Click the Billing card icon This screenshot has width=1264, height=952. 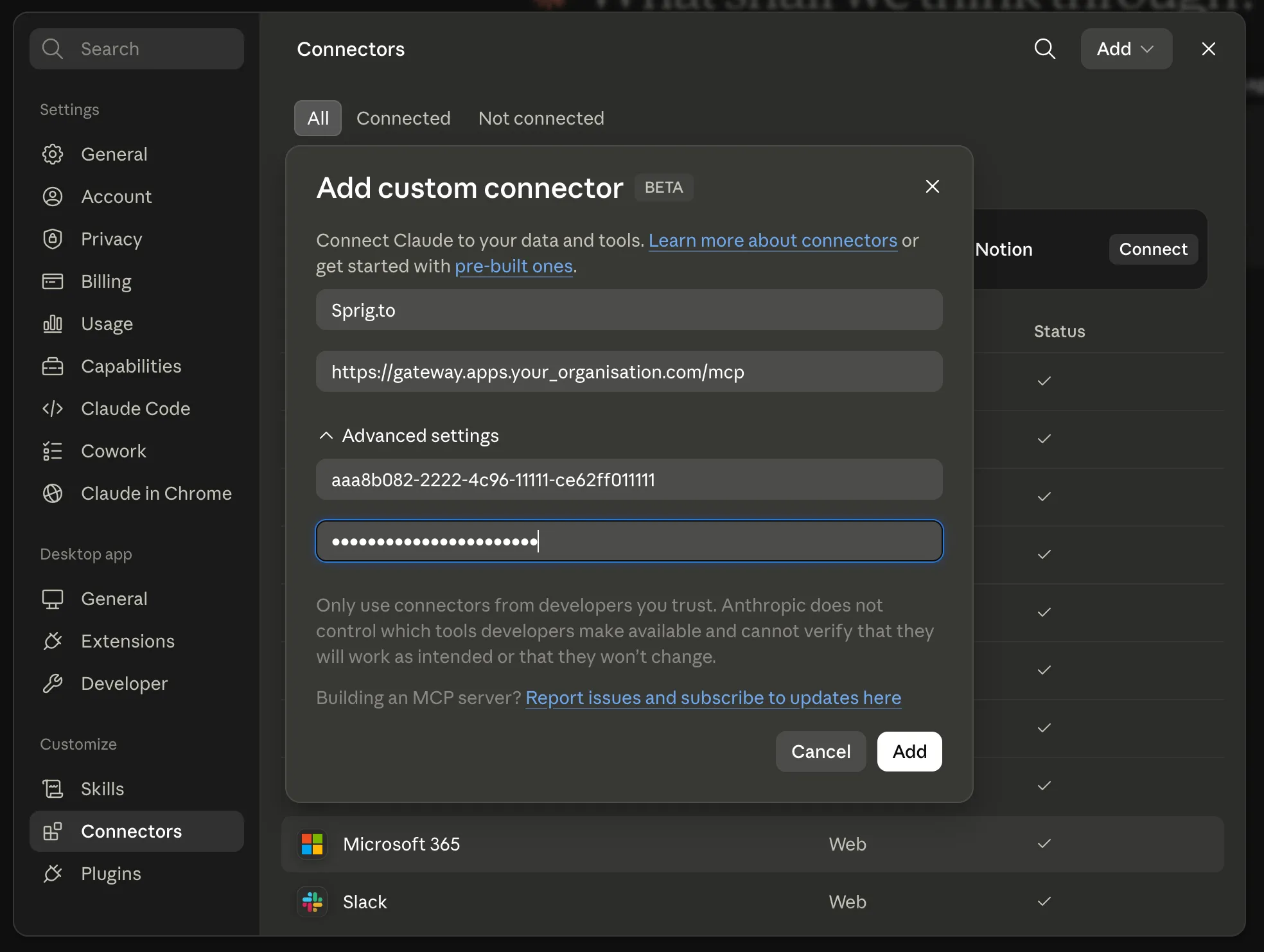click(x=53, y=281)
